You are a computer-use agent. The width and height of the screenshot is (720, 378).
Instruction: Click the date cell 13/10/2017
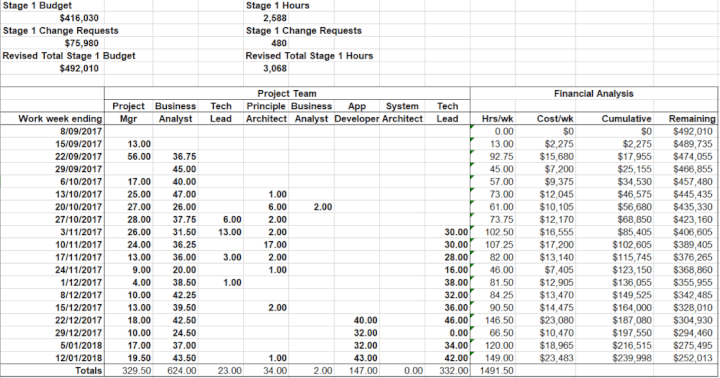pos(79,194)
